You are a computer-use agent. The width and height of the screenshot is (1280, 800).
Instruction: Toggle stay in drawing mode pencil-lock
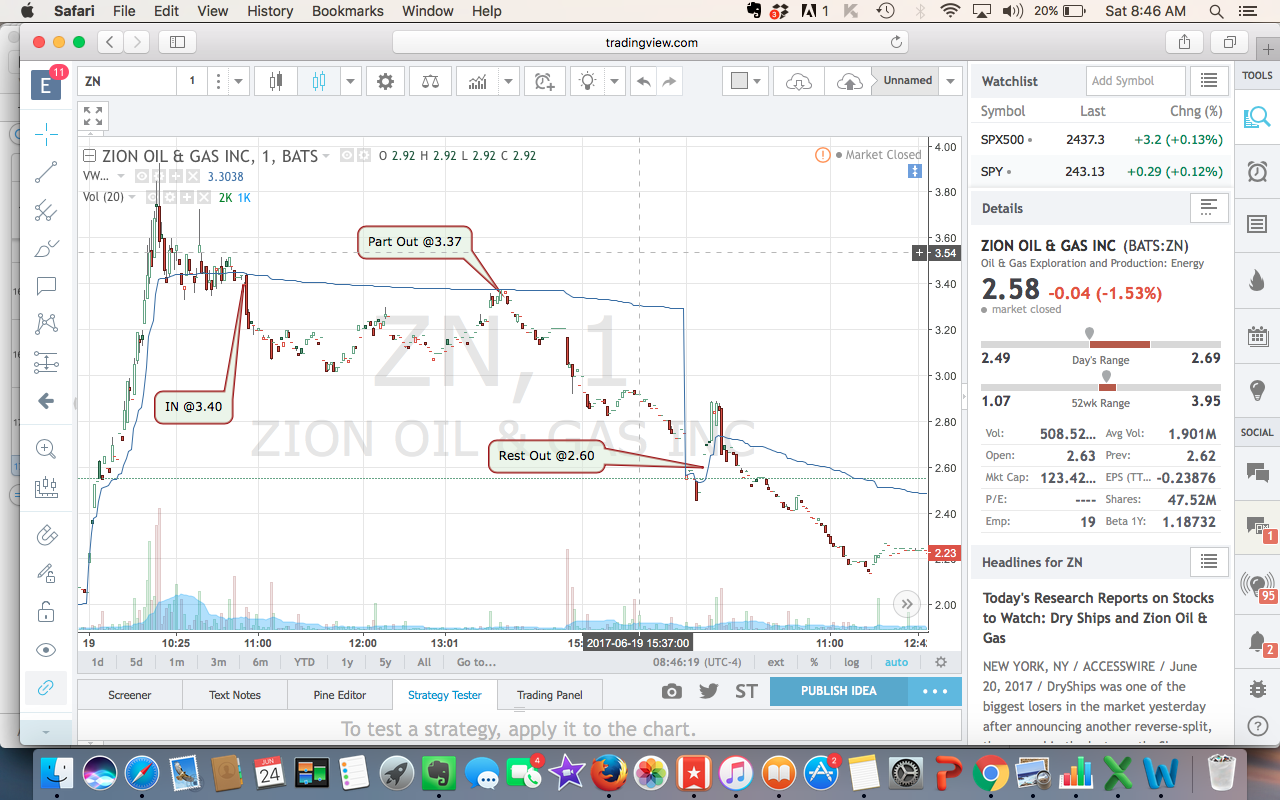tap(46, 573)
